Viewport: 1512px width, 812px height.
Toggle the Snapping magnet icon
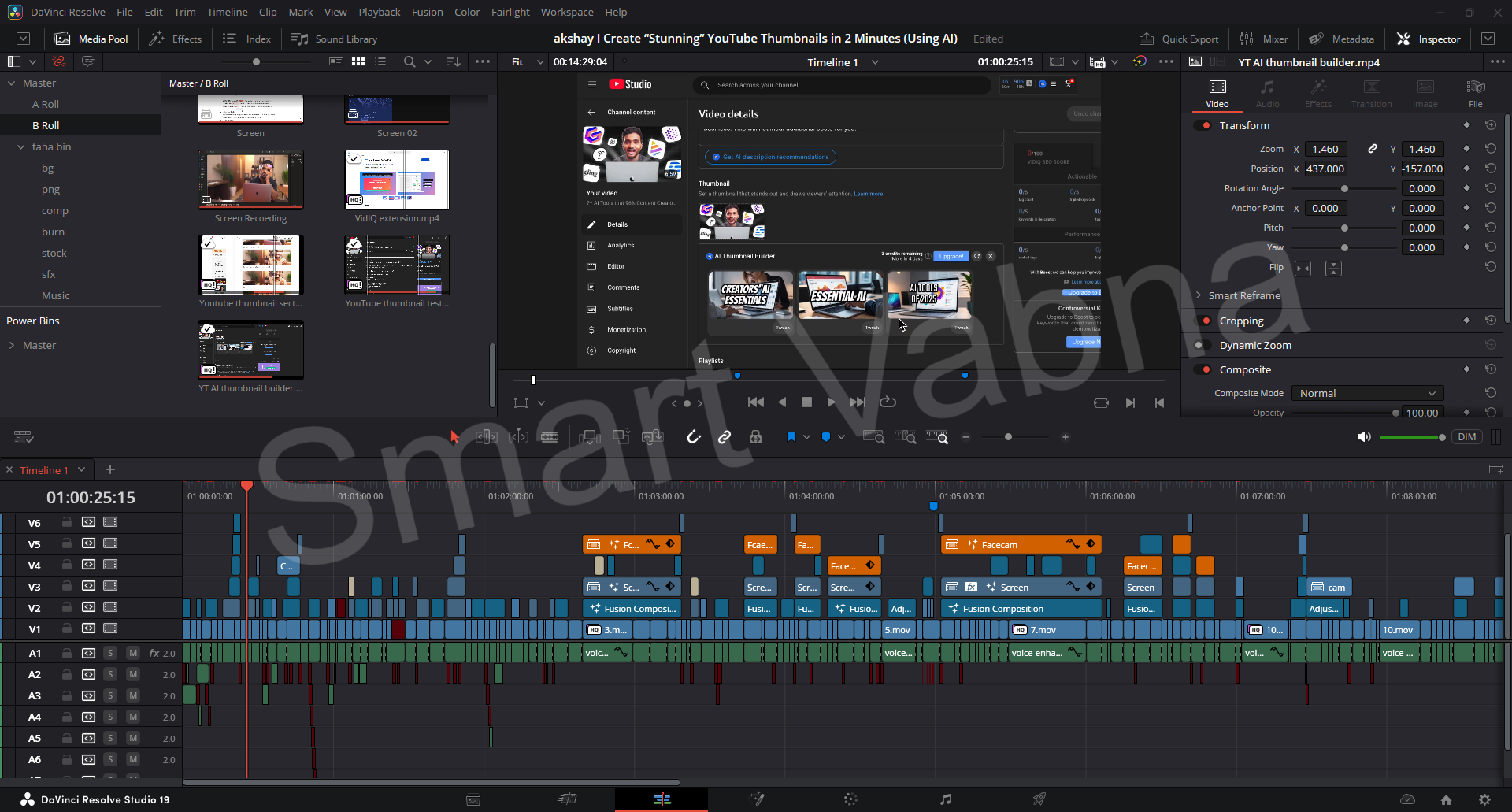tap(693, 437)
